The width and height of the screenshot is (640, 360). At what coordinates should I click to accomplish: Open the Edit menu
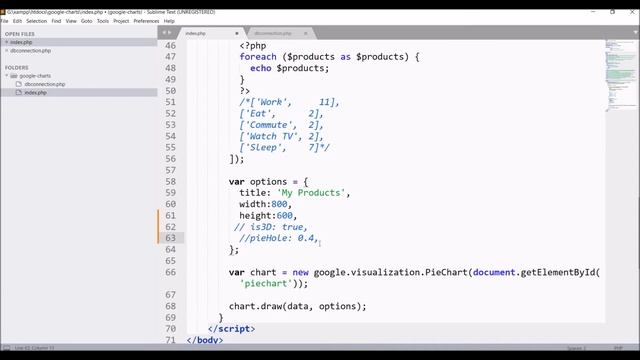[x=17, y=21]
